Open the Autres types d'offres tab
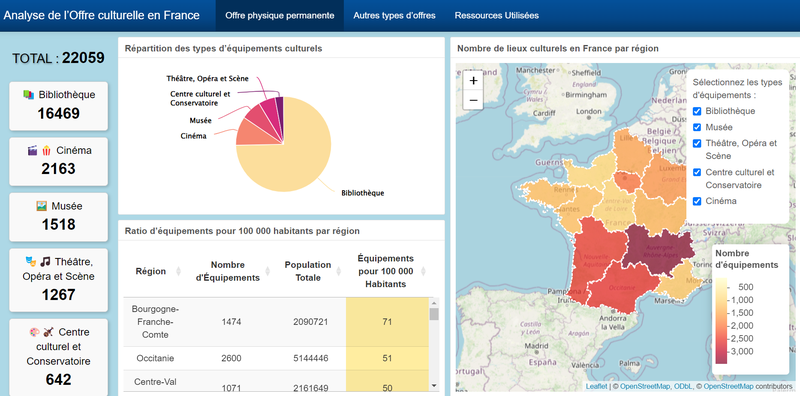This screenshot has height=396, width=800. point(394,15)
